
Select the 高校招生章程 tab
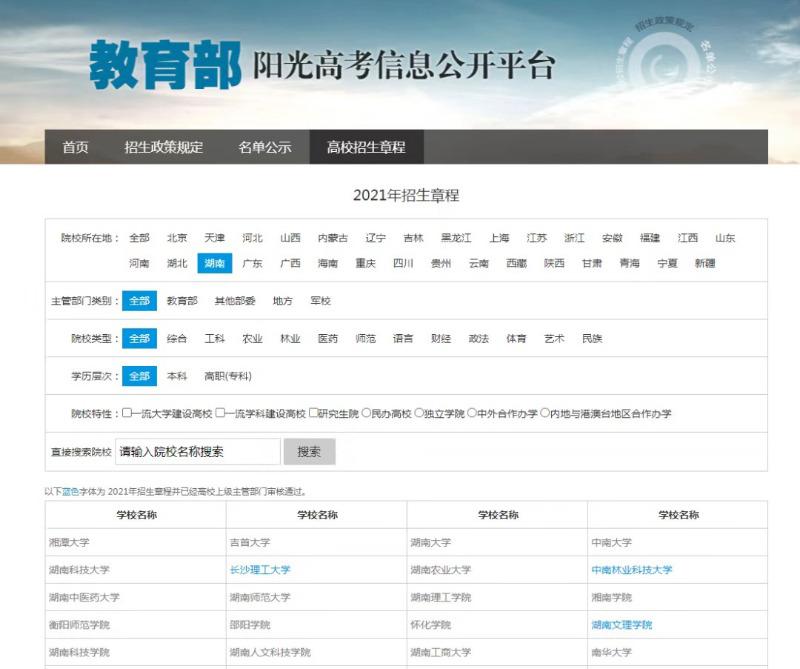366,147
